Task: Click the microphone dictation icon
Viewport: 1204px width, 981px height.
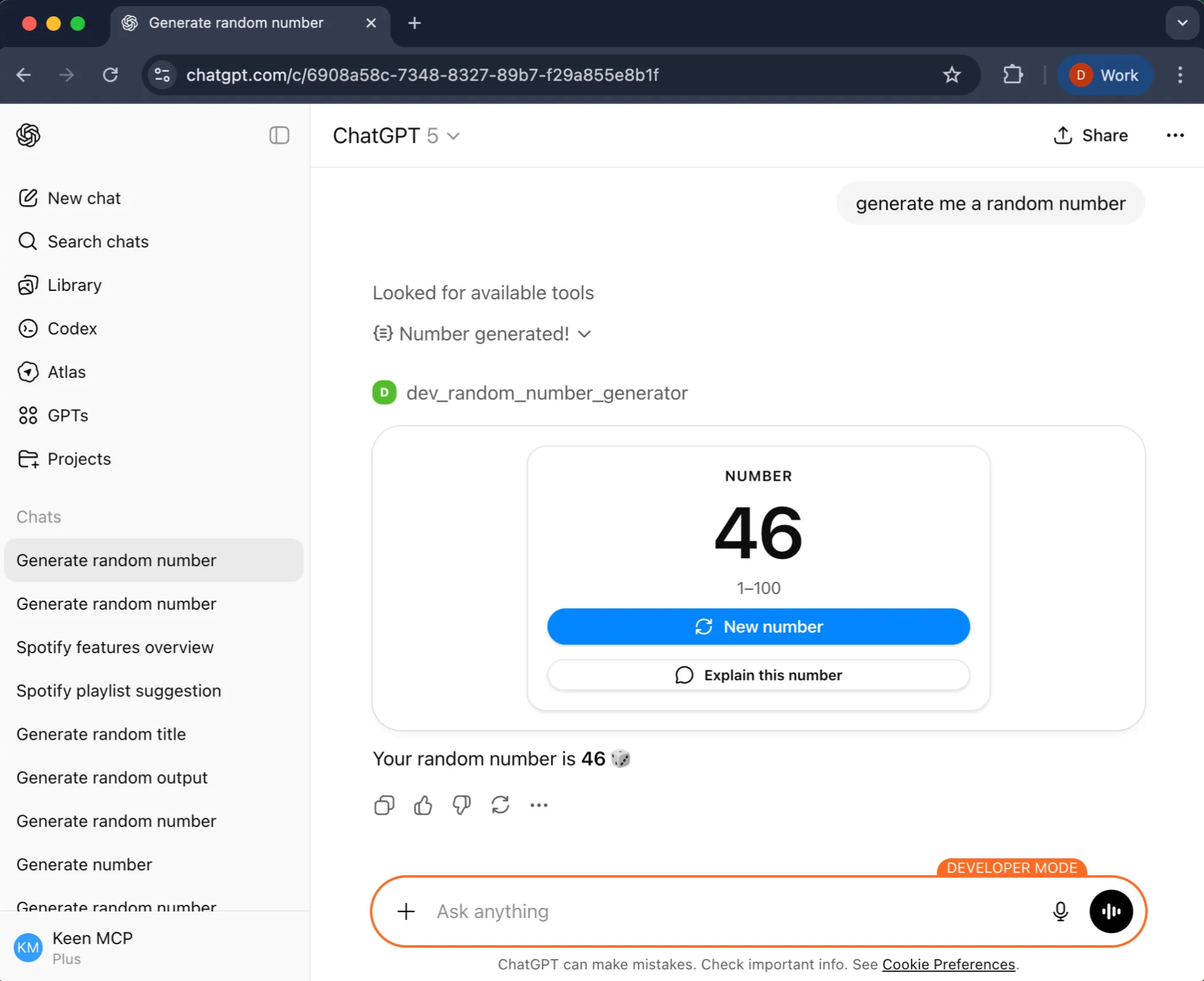Action: pos(1060,911)
